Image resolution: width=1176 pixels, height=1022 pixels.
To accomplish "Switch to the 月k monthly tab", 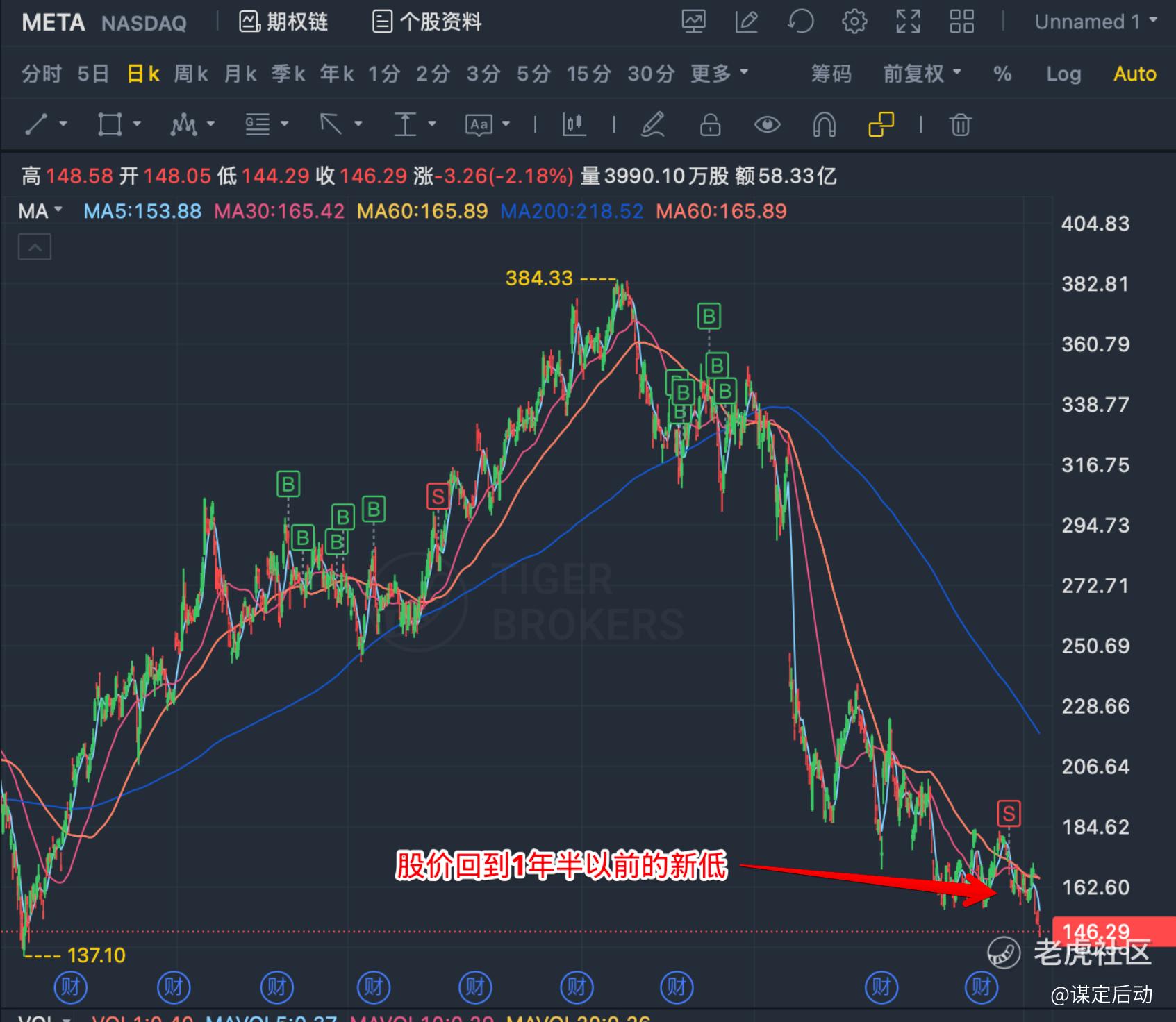I will coord(240,74).
